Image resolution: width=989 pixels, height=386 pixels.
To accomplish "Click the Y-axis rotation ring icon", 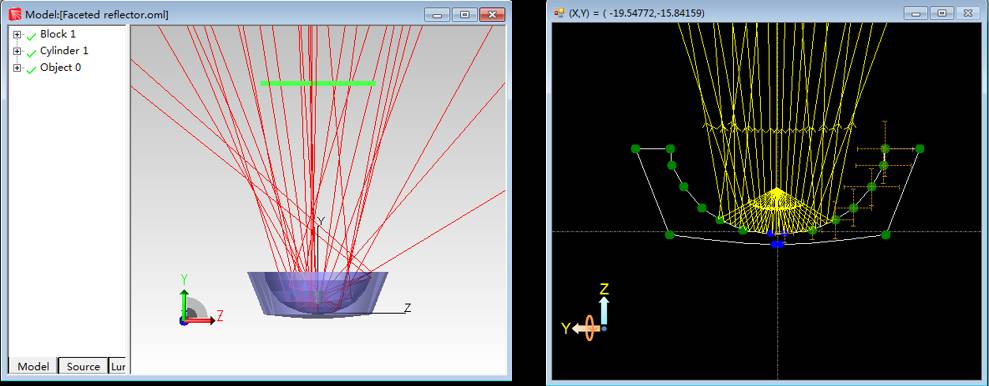I will 590,328.
